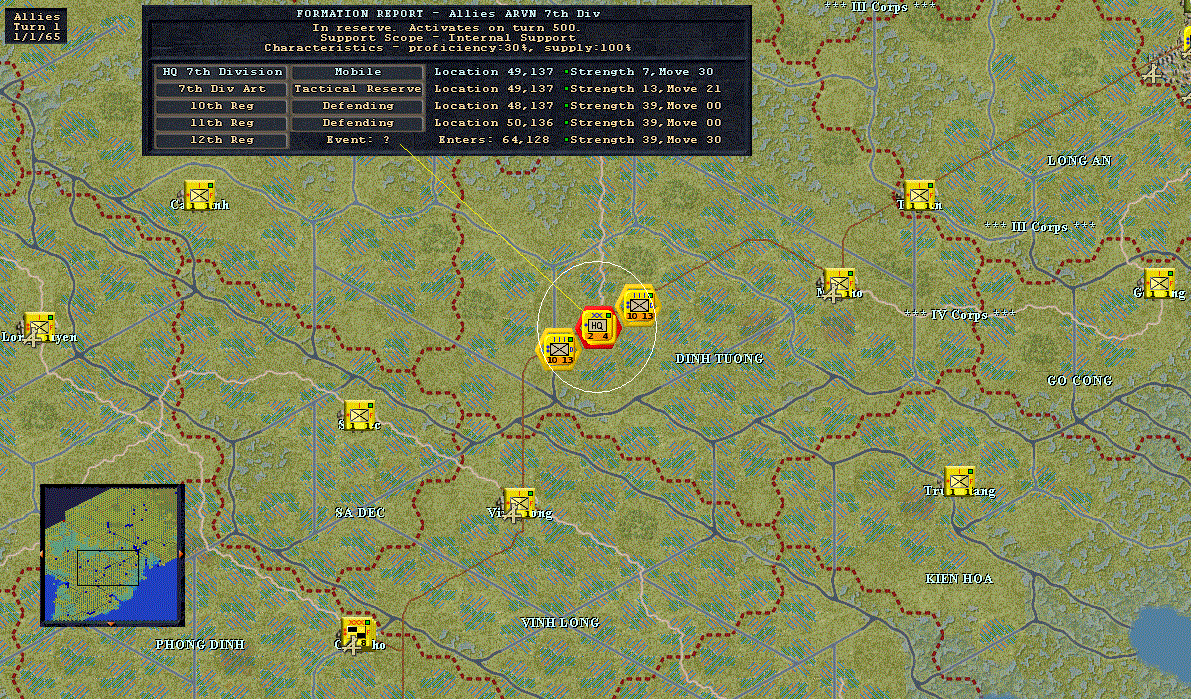This screenshot has width=1191, height=699.
Task: Select the unit counter at My Tho
Action: click(x=839, y=283)
